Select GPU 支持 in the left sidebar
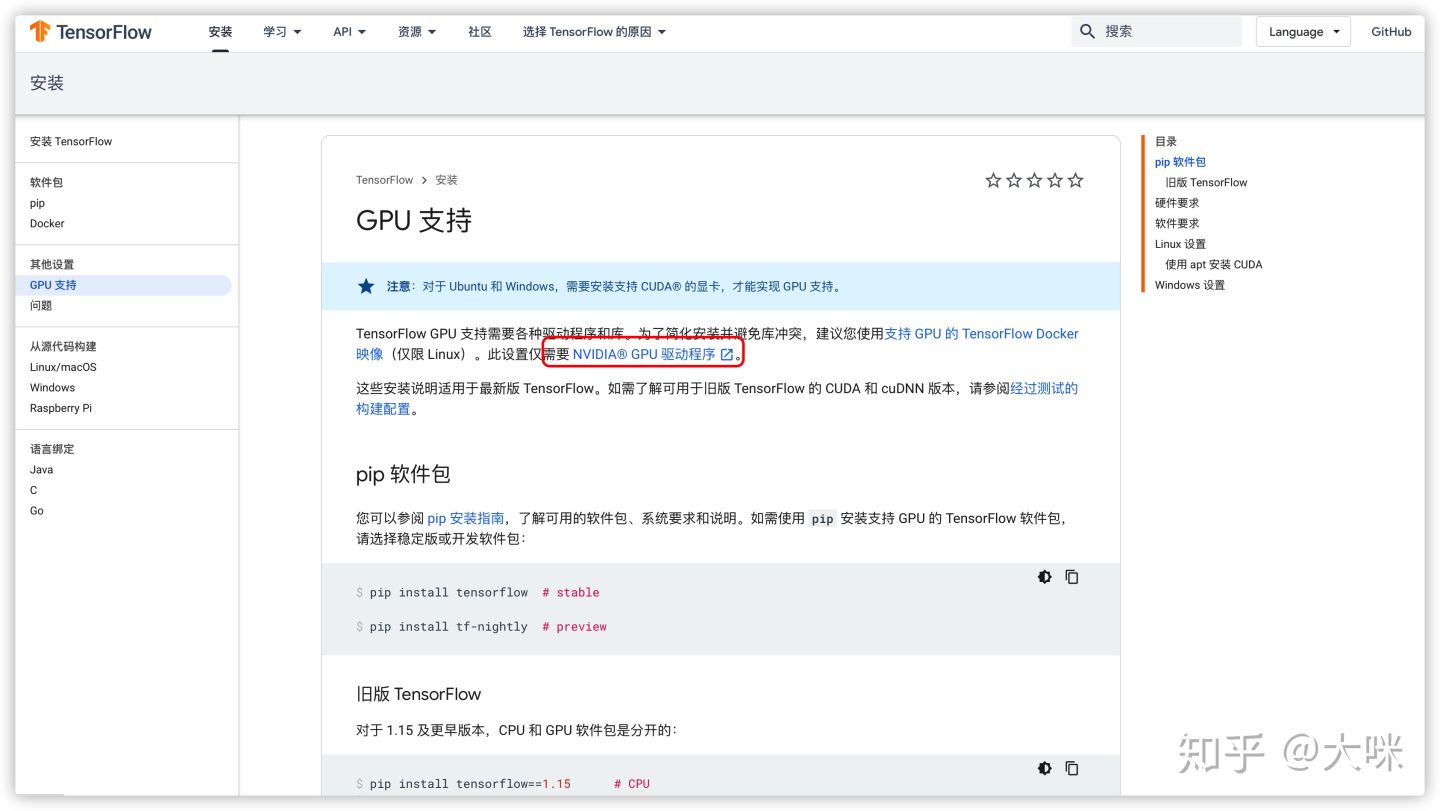The image size is (1440, 811). point(52,285)
